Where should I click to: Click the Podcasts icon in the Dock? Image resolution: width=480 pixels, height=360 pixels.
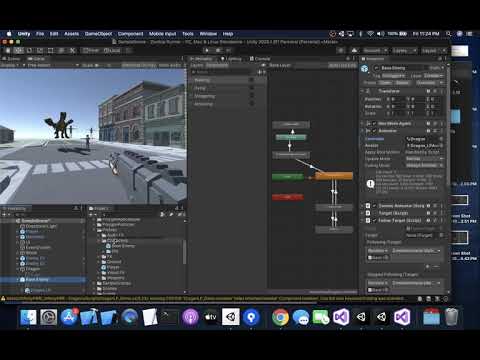190,317
